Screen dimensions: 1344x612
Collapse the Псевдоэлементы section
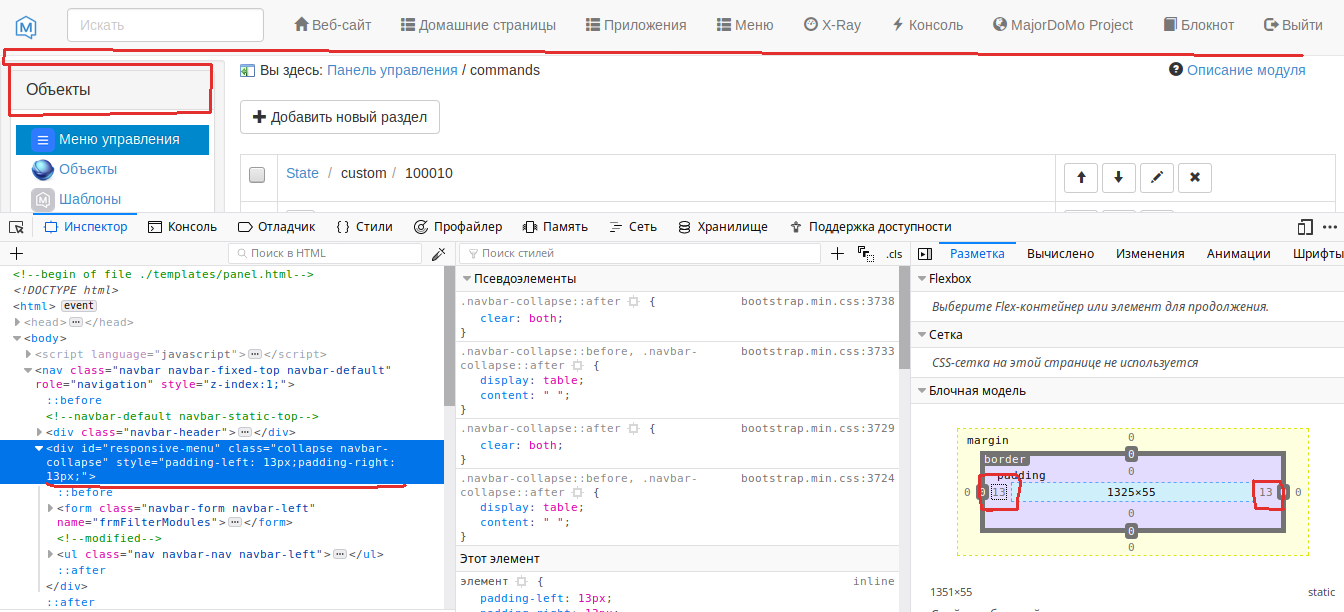click(466, 279)
